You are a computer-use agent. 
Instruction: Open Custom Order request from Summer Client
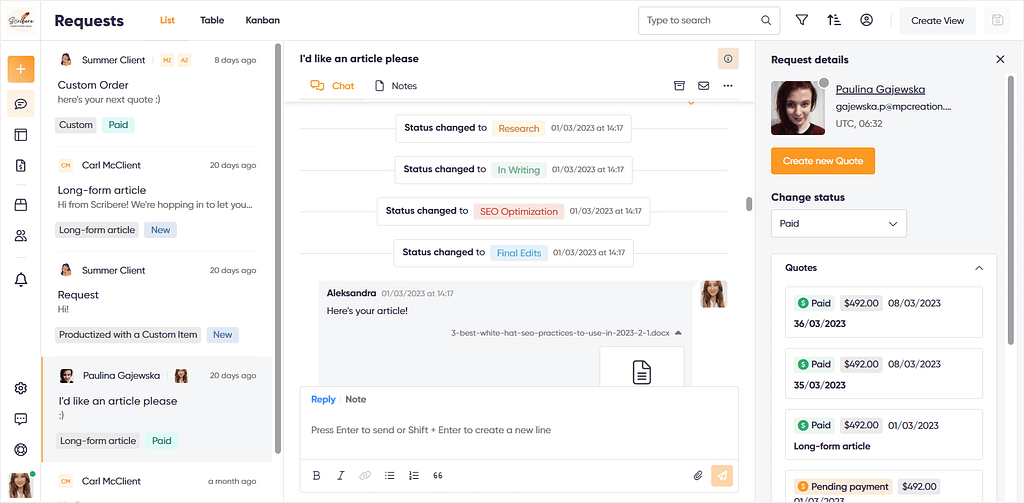(x=157, y=91)
